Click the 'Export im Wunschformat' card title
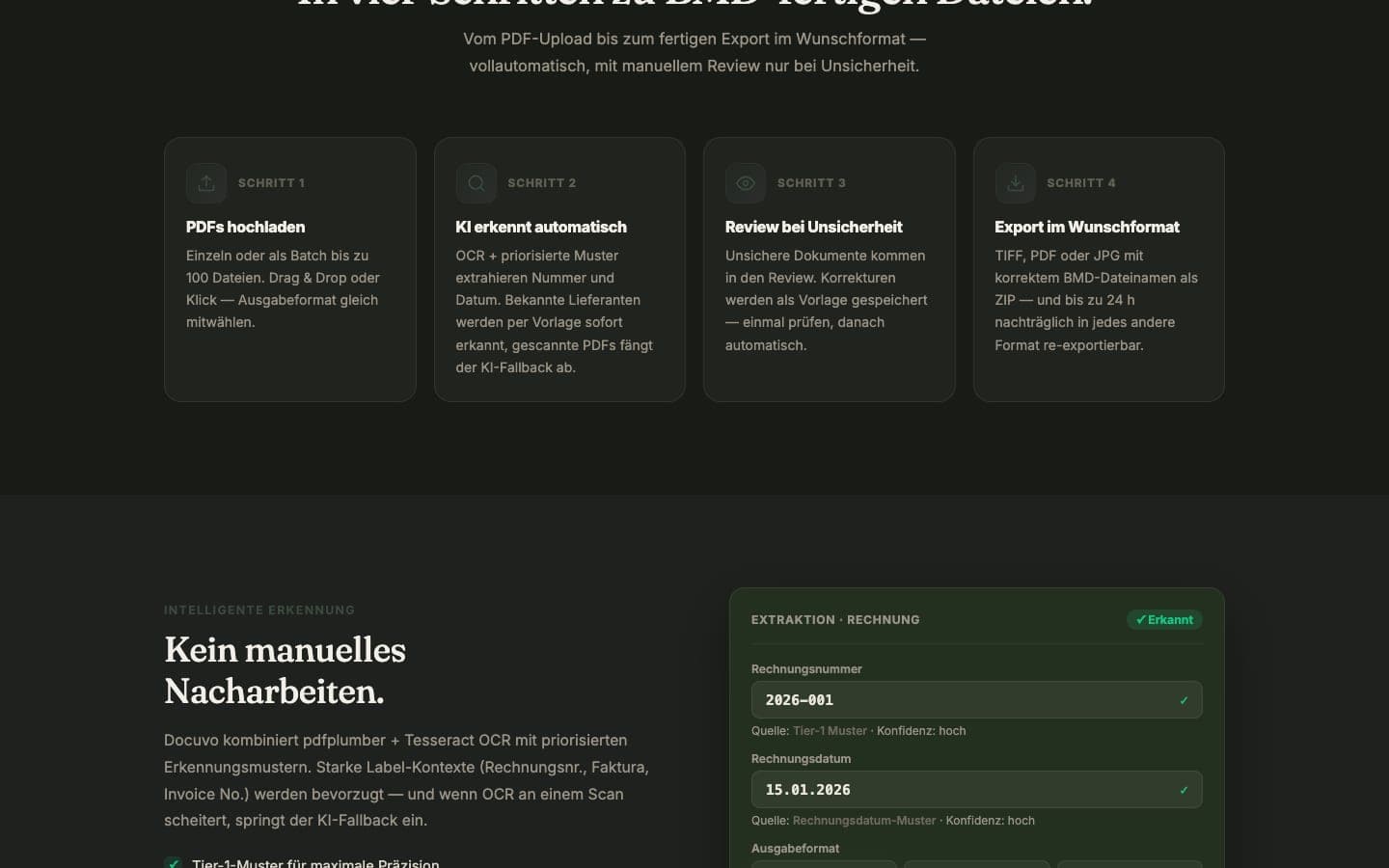The height and width of the screenshot is (868, 1389). click(x=1086, y=227)
